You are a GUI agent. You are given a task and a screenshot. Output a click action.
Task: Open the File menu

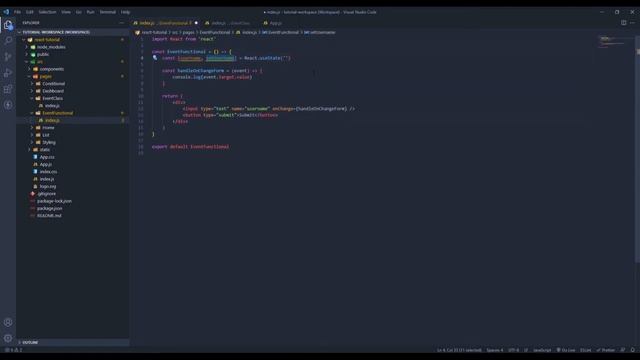click(18, 12)
